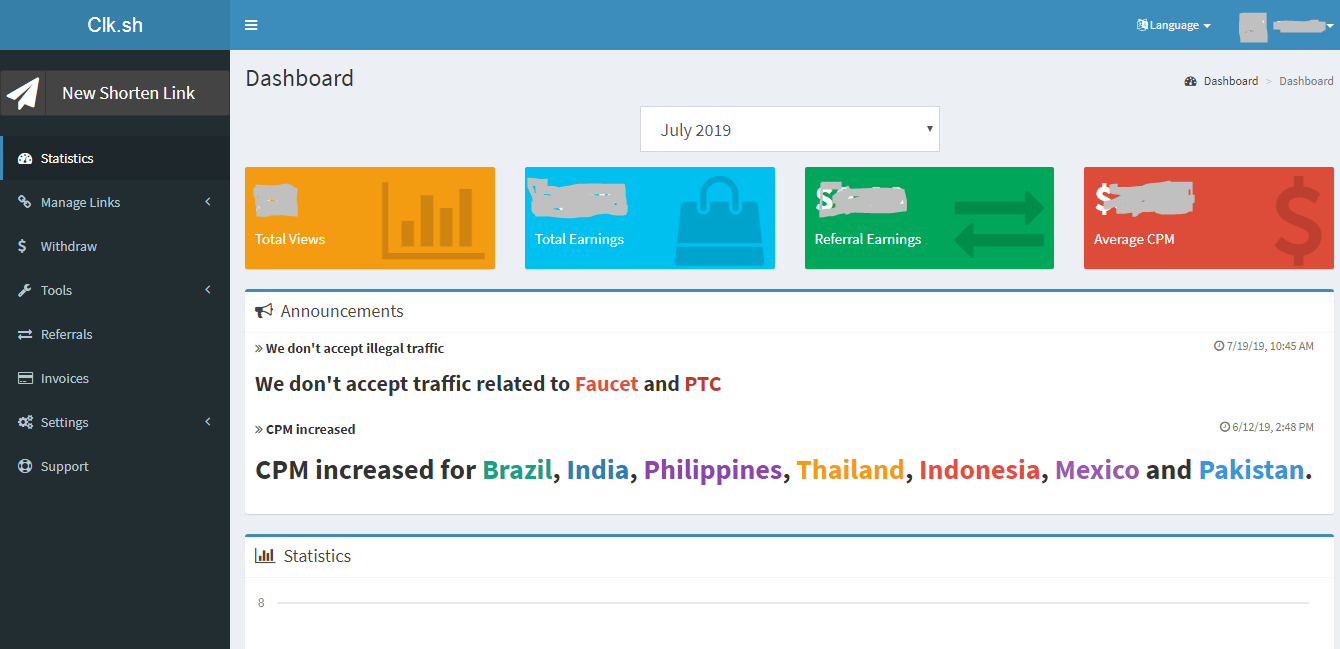Click the Dashboard breadcrumb link
Viewport: 1340px width, 649px height.
(x=1230, y=81)
